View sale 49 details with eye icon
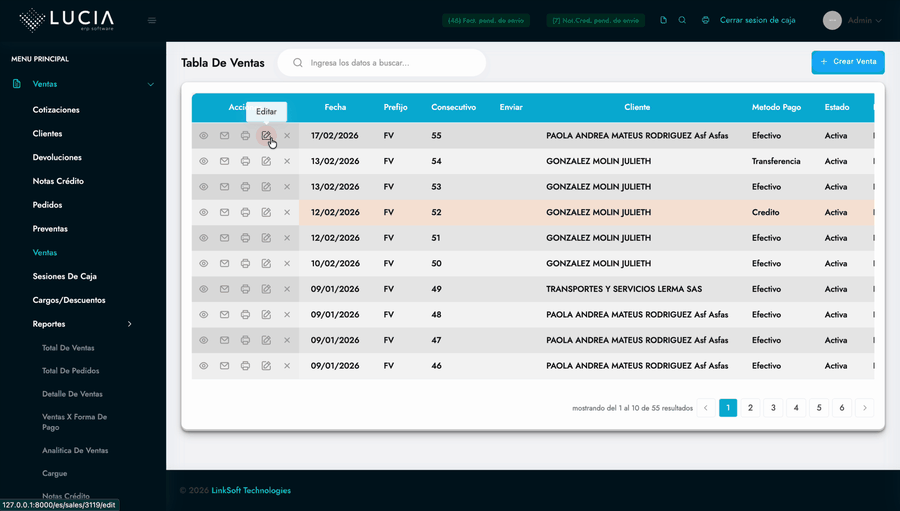The image size is (900, 511). (203, 289)
